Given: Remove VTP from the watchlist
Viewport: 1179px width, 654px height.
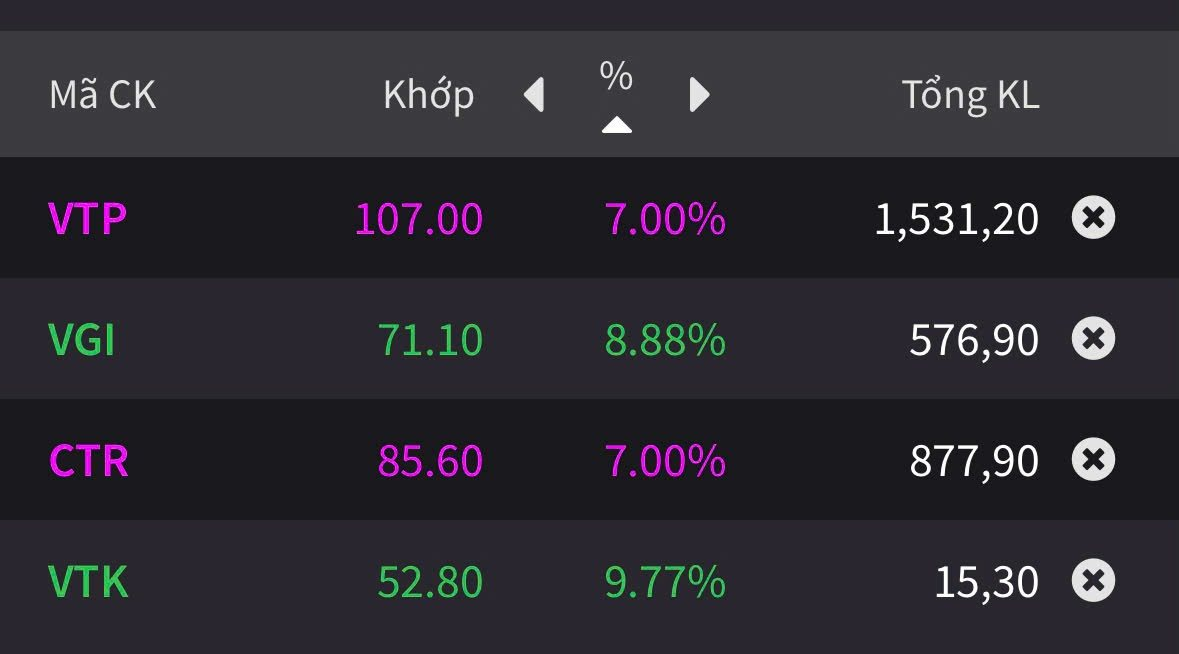Looking at the screenshot, I should 1093,218.
